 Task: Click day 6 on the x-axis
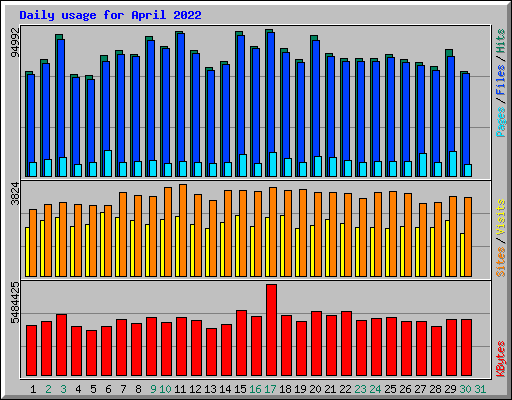[x=108, y=389]
